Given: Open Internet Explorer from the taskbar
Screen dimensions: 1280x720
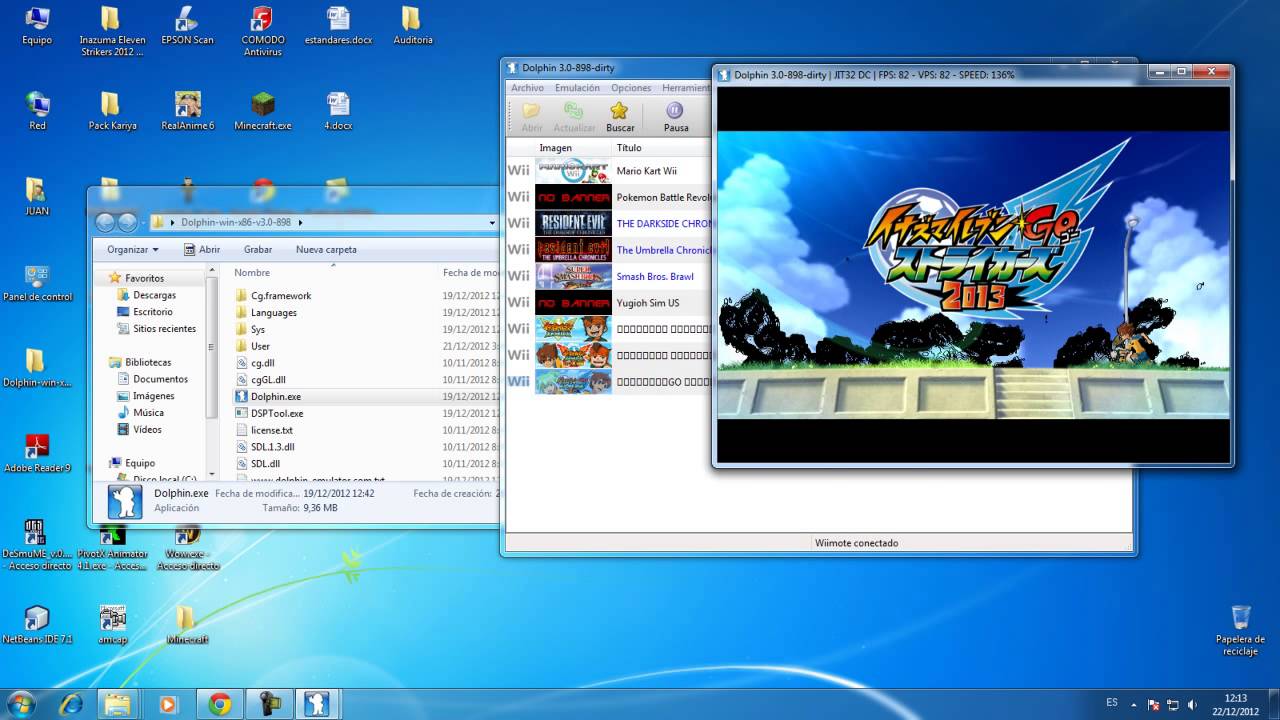Looking at the screenshot, I should 71,704.
